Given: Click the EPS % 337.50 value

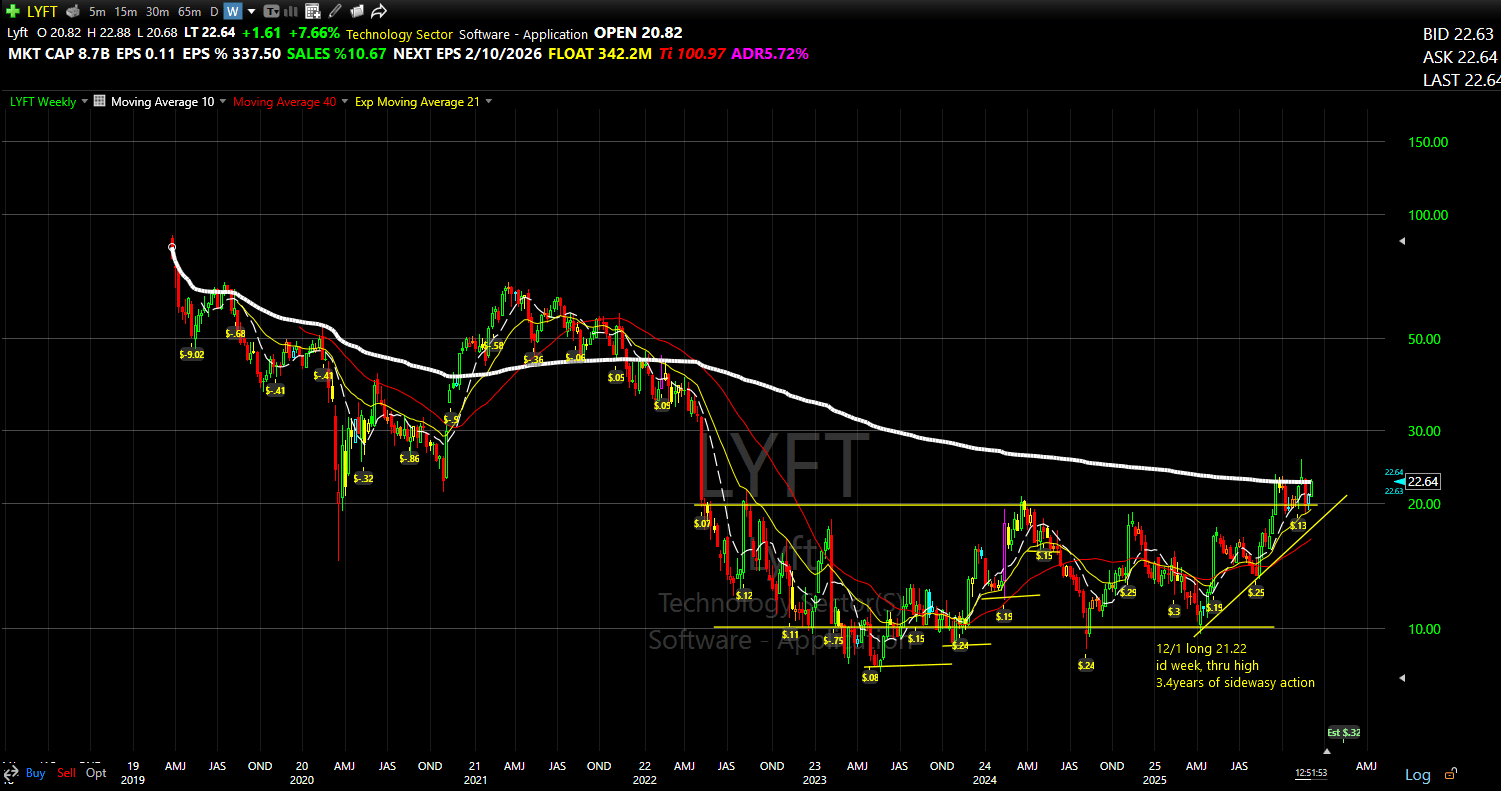Looking at the screenshot, I should [231, 54].
